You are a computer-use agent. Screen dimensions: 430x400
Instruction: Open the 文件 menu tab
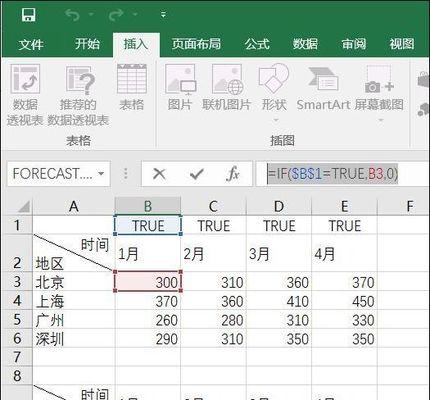pyautogui.click(x=31, y=44)
